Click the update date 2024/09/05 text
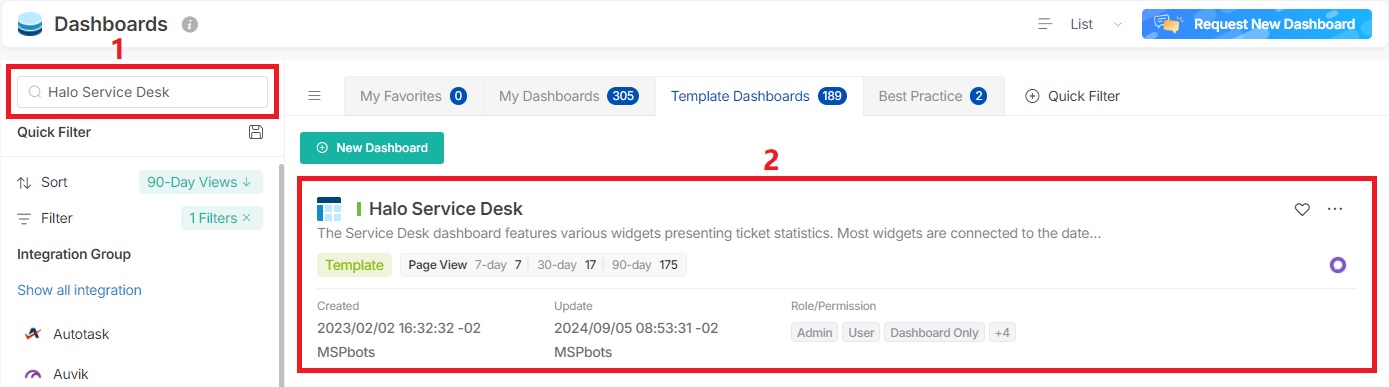This screenshot has width=1389, height=387. pos(636,328)
